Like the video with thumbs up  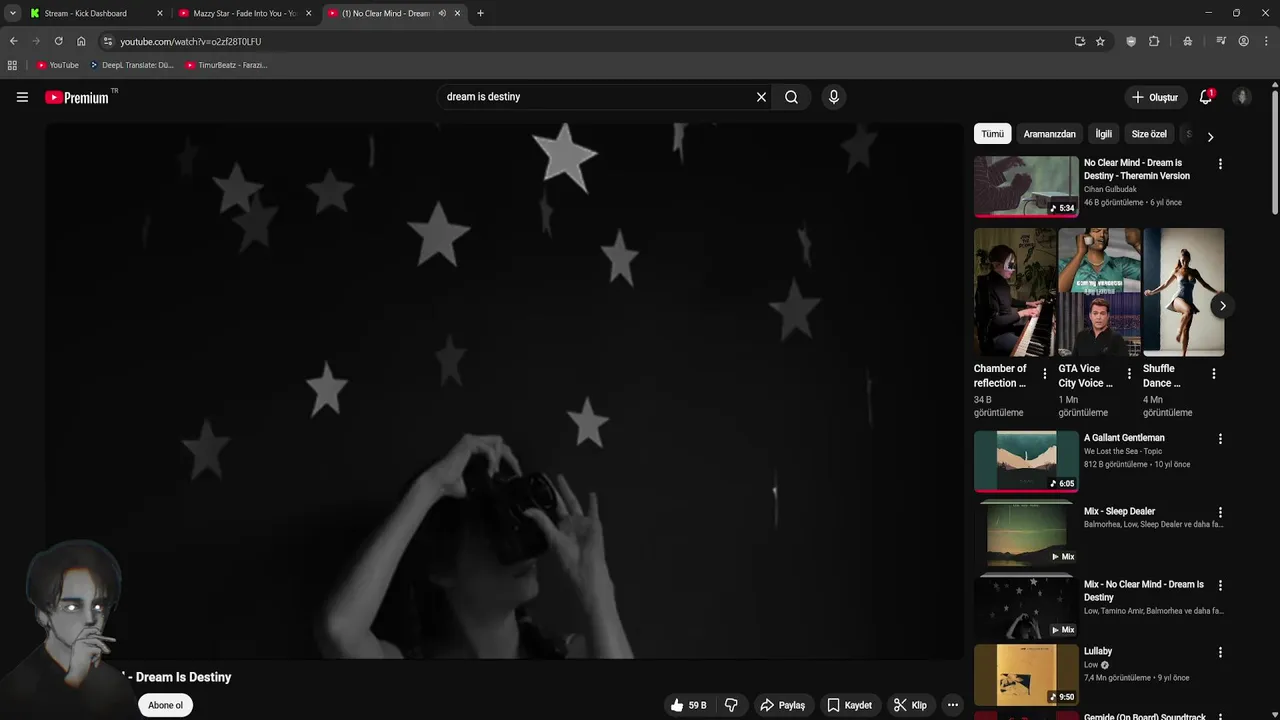pyautogui.click(x=689, y=705)
